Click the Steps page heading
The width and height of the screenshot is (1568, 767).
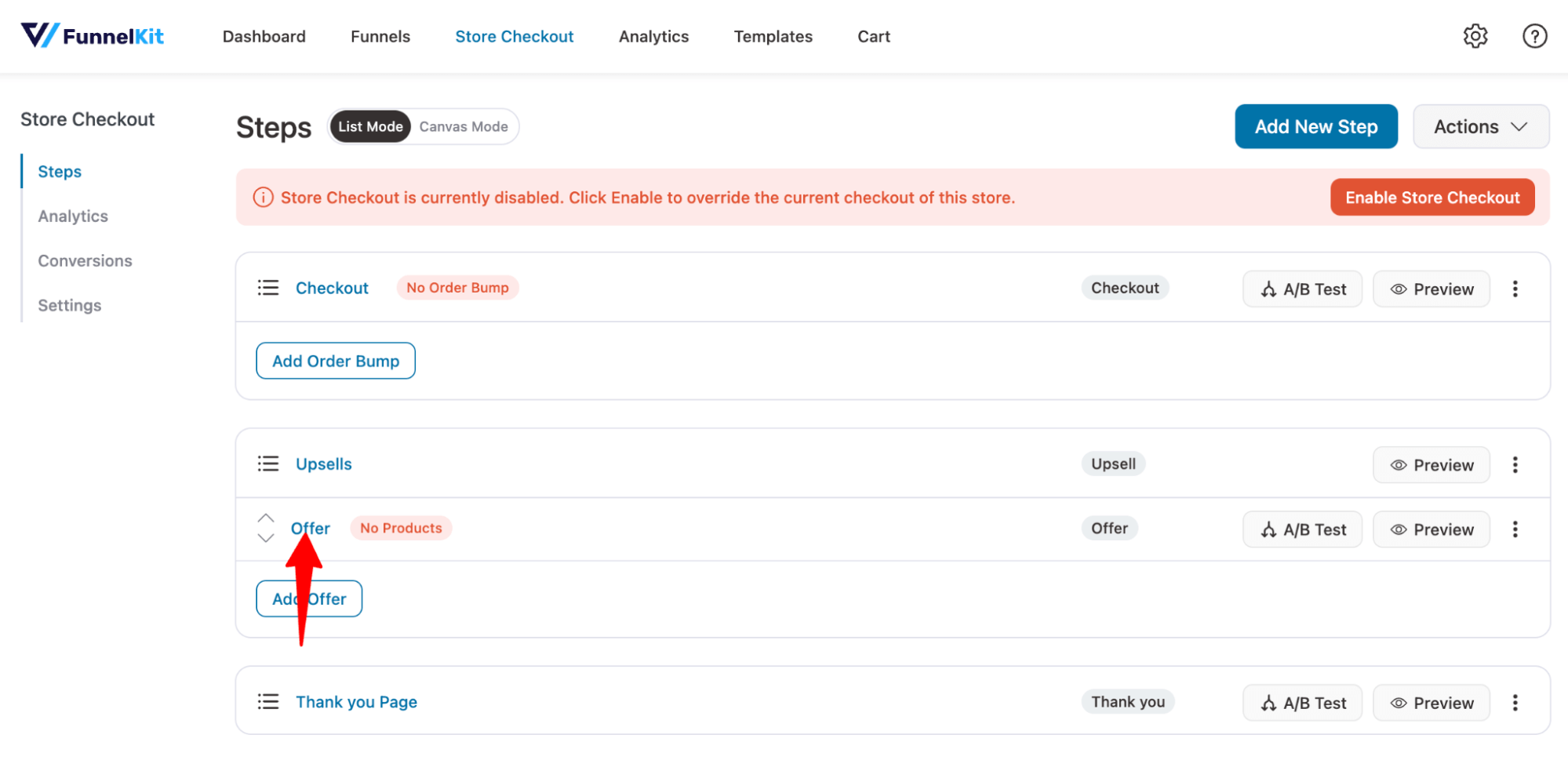[x=274, y=127]
